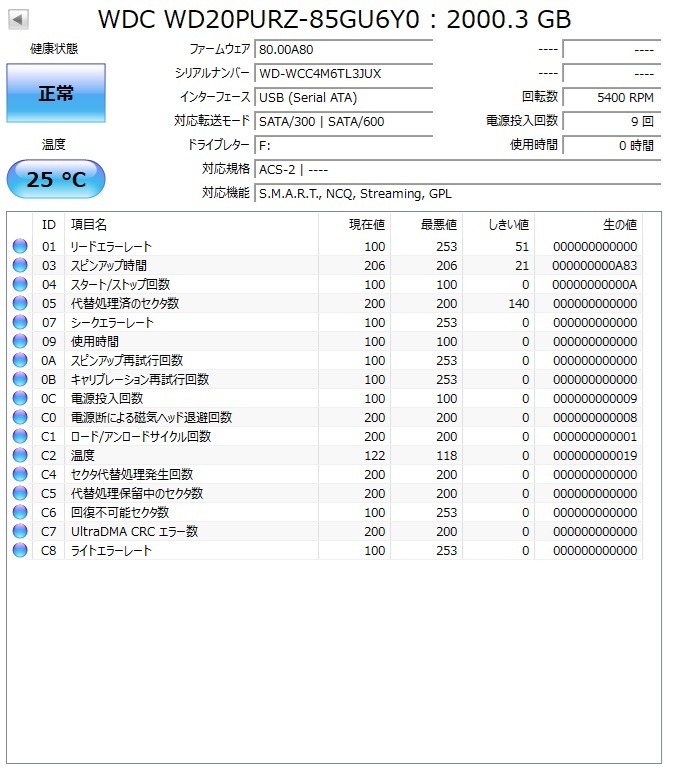The height and width of the screenshot is (775, 674).
Task: Click the status orb for ID C2 温度
Action: tap(20, 455)
